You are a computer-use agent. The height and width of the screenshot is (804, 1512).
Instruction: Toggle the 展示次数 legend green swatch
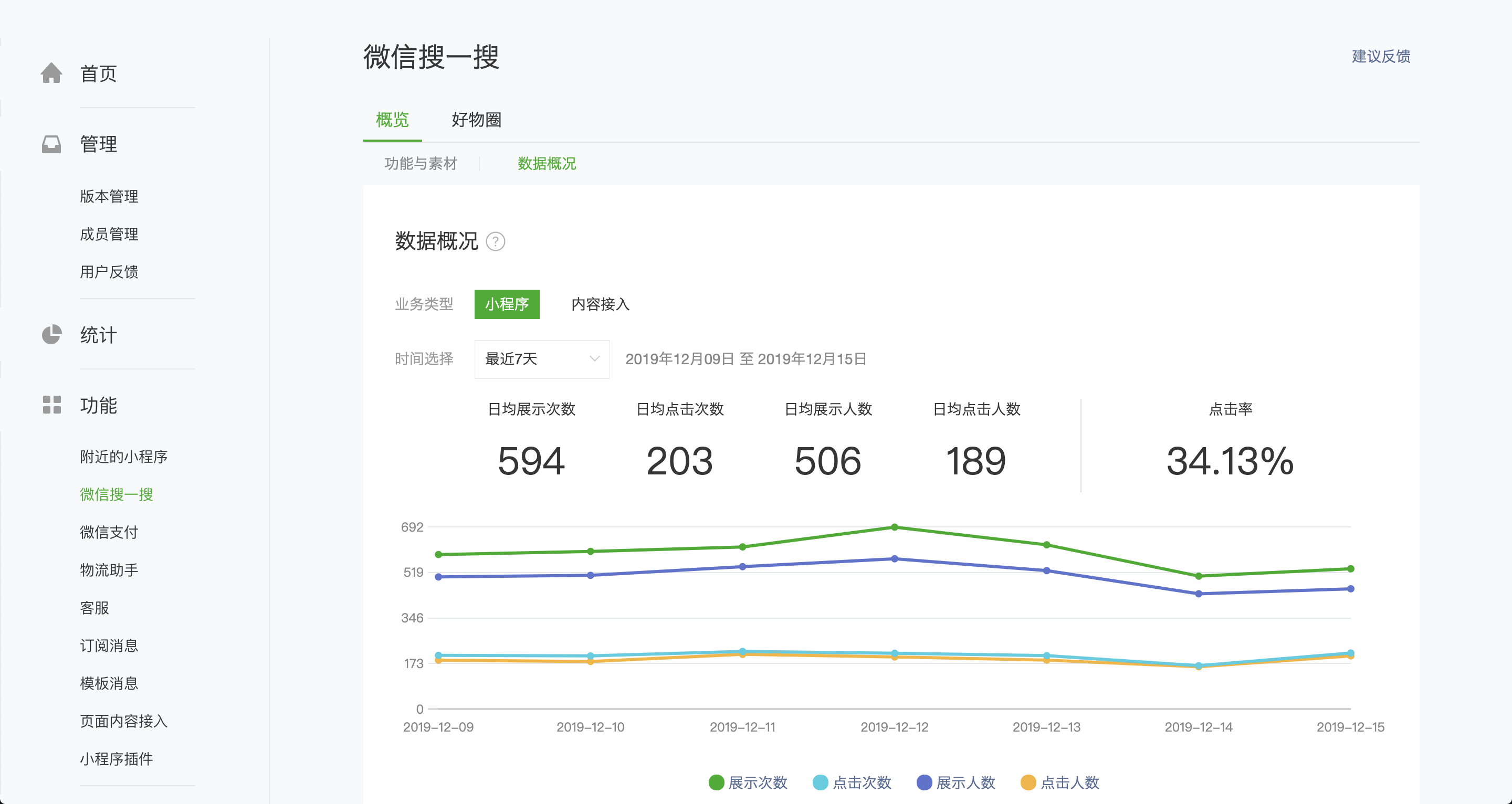tap(716, 782)
